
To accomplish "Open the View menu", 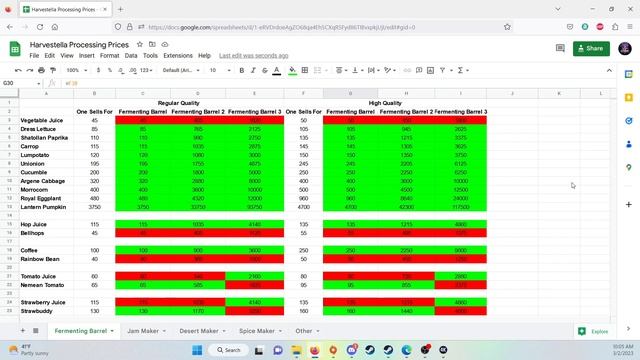I will [67, 56].
